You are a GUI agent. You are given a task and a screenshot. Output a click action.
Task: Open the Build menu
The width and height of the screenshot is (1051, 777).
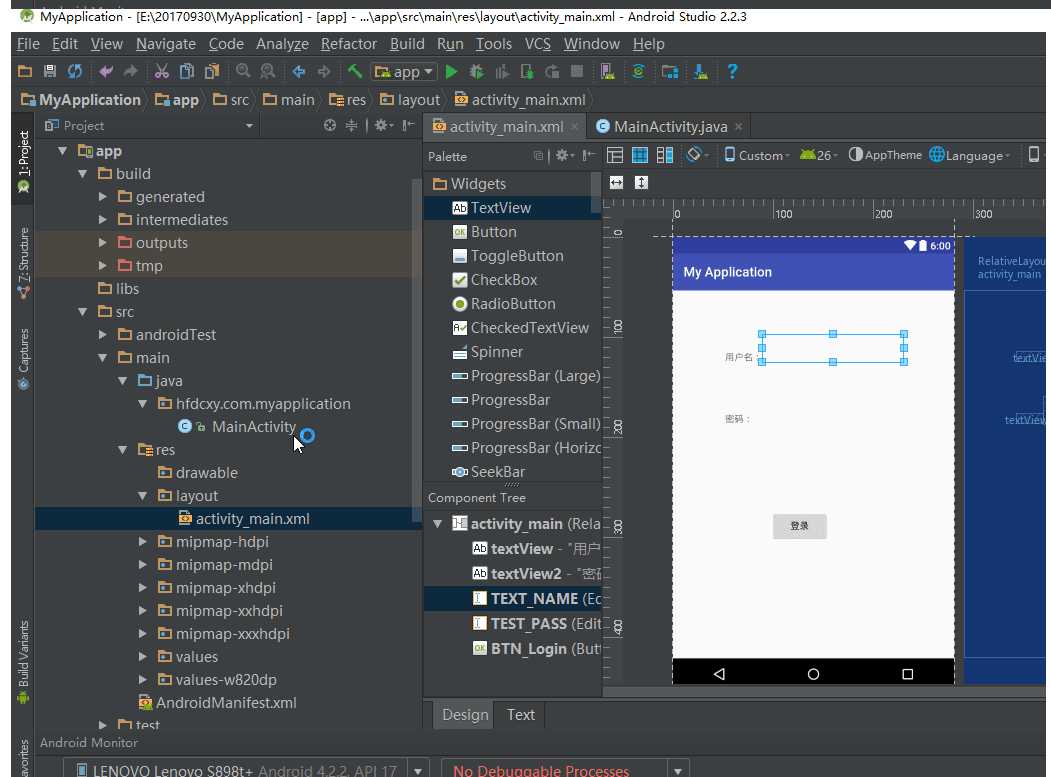[x=408, y=44]
